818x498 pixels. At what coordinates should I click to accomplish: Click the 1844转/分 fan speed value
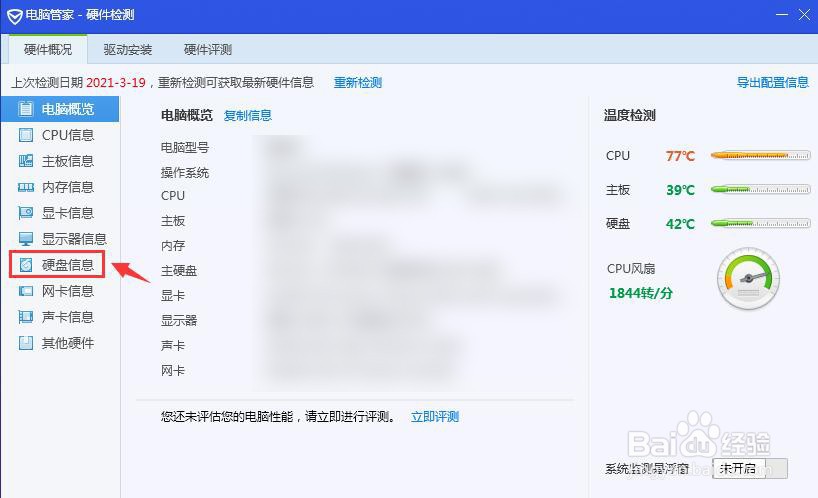click(641, 293)
